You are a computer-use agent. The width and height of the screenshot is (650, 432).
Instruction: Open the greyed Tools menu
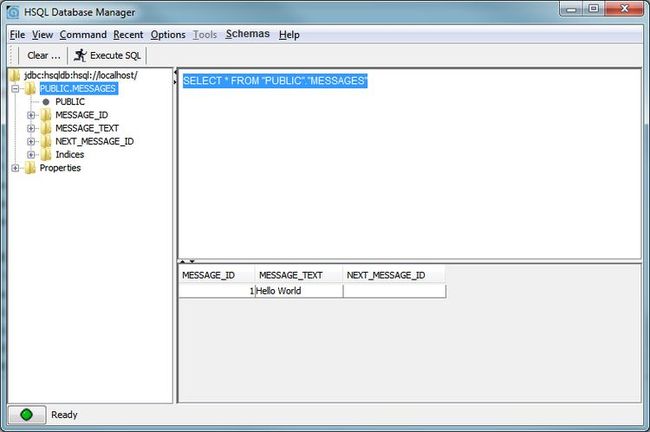click(x=205, y=35)
